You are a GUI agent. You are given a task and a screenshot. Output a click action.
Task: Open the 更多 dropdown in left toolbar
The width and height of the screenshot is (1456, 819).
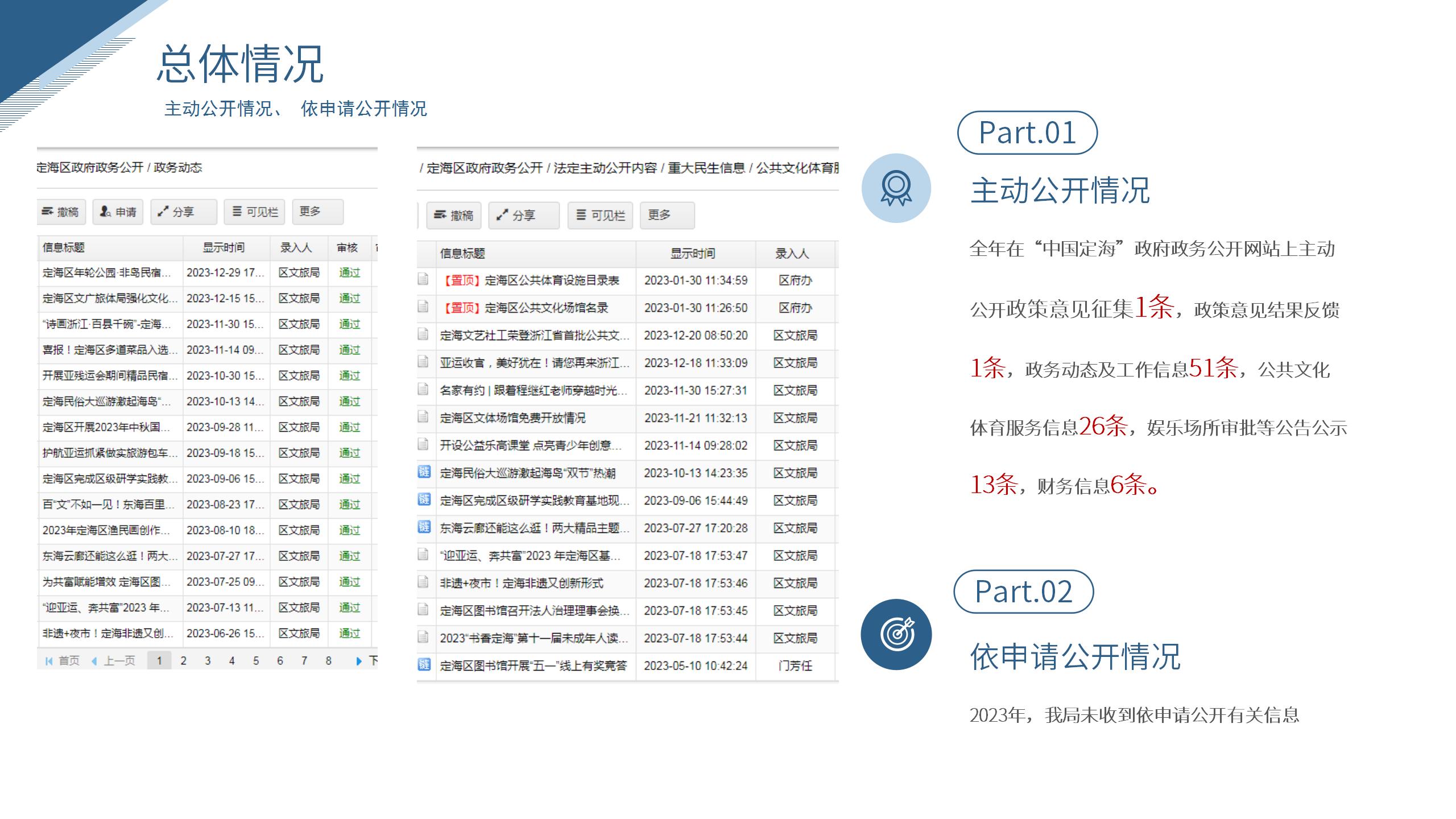pyautogui.click(x=317, y=212)
